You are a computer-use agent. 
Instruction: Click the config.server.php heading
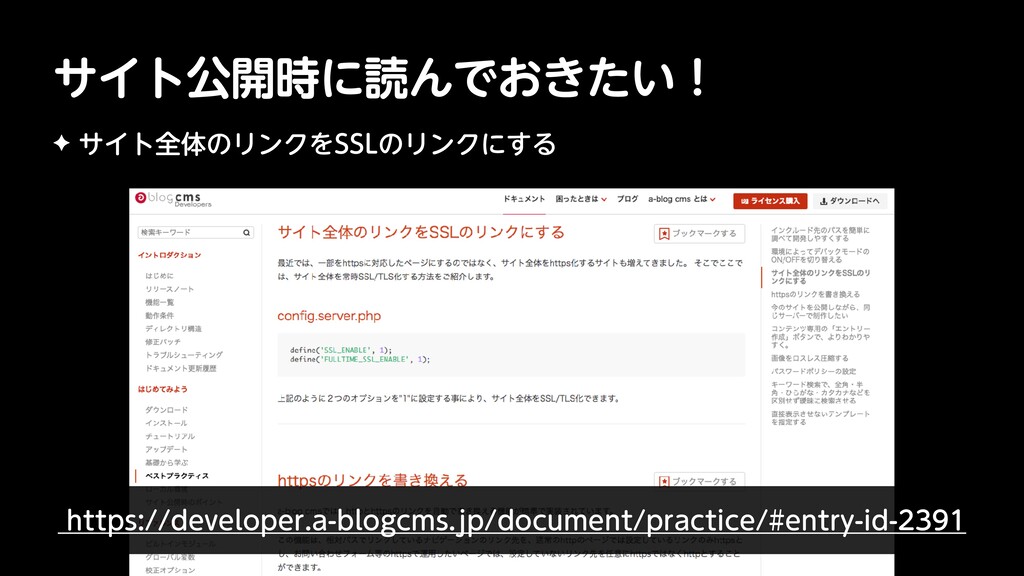(329, 316)
